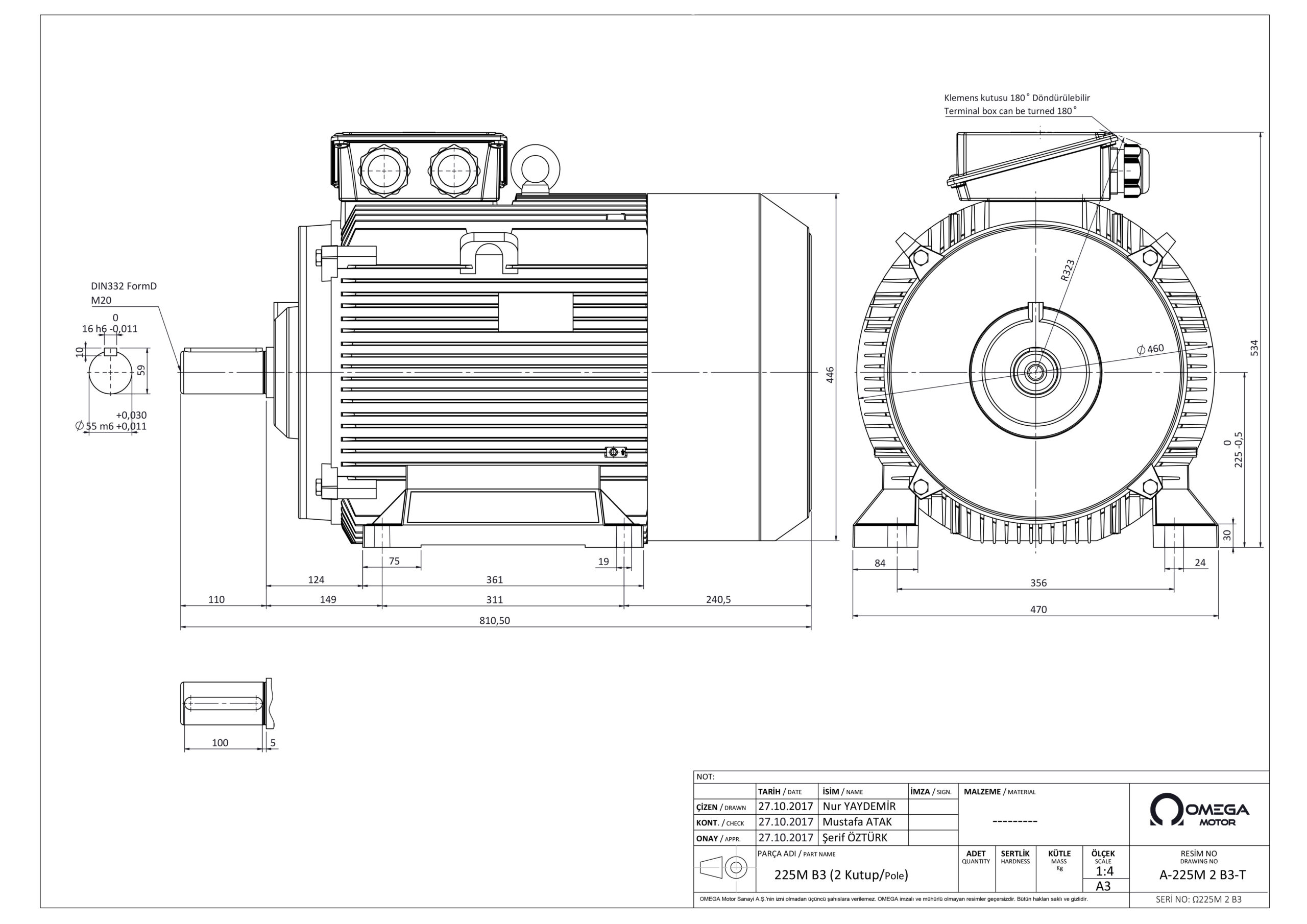Select the 534 overall height dimension
This screenshot has height=924, width=1307.
coord(1254,348)
